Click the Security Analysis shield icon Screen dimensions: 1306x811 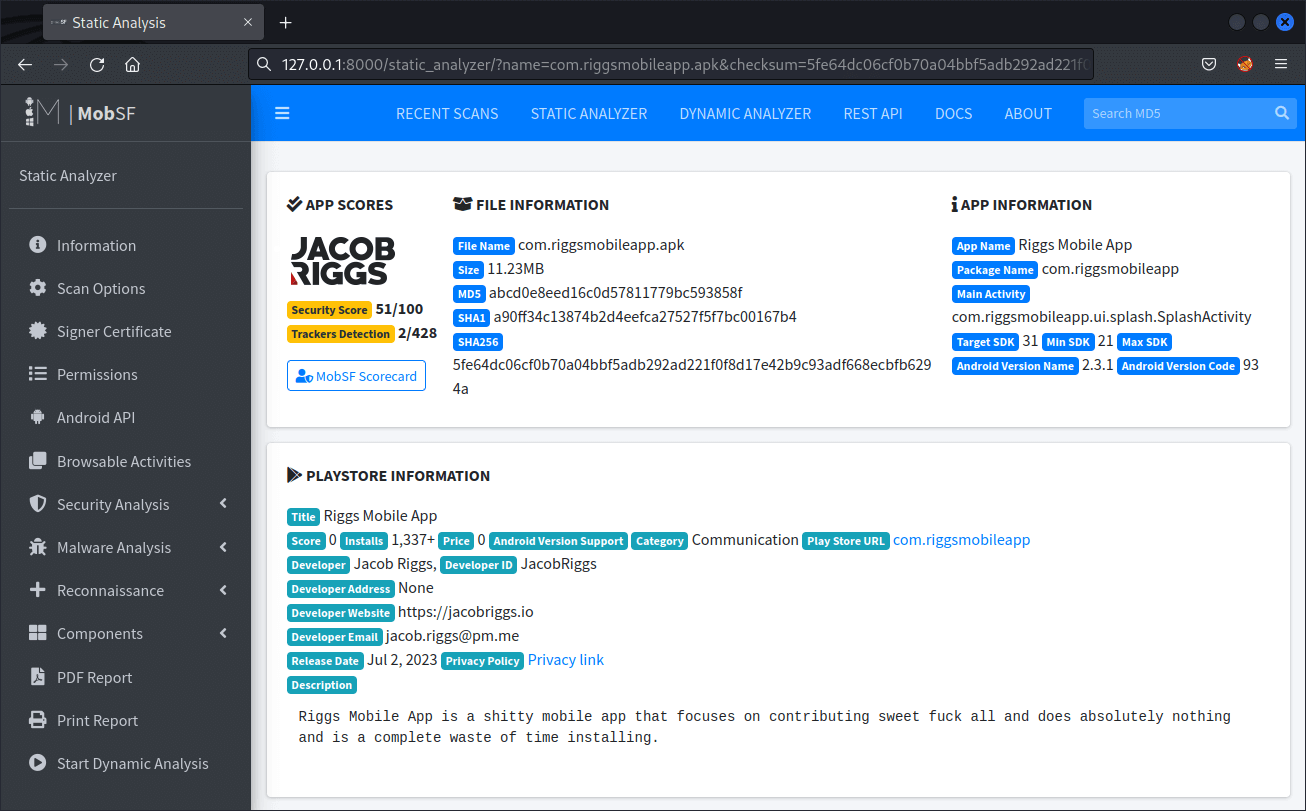[38, 504]
